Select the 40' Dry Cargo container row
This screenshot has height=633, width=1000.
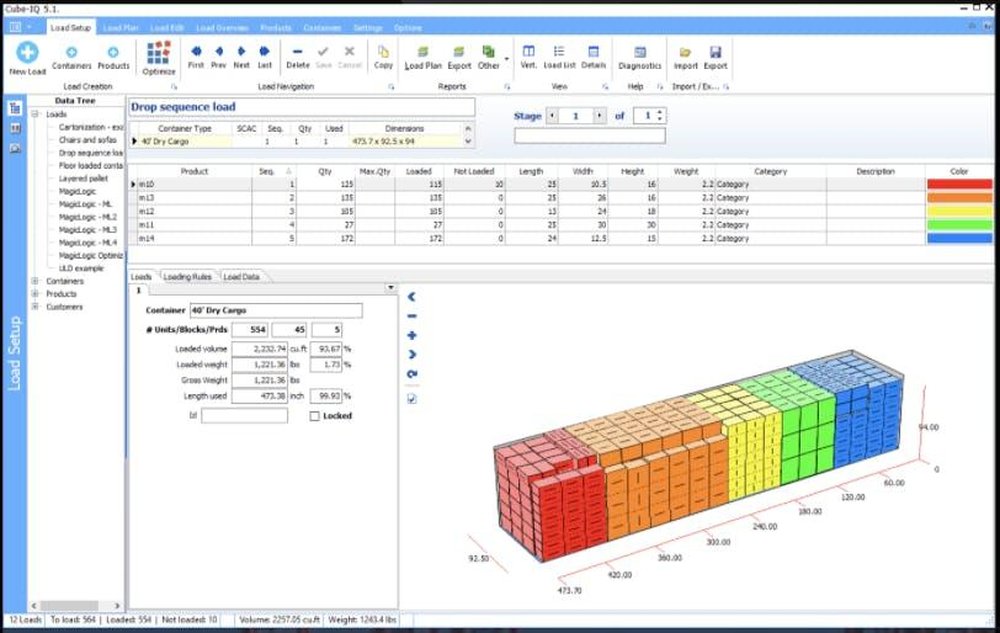pyautogui.click(x=297, y=142)
